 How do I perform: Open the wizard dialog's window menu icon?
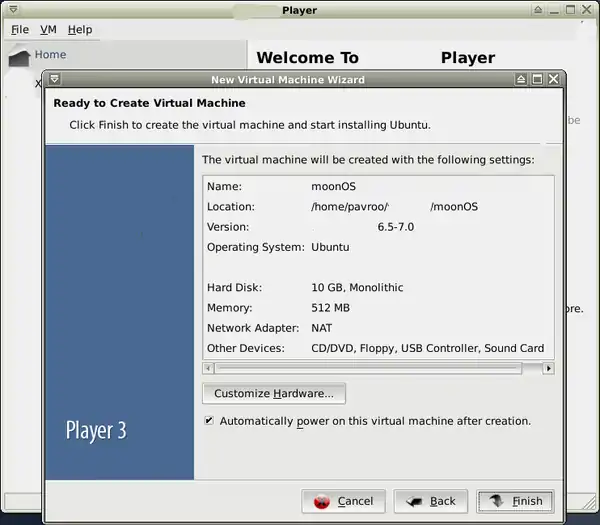click(54, 79)
